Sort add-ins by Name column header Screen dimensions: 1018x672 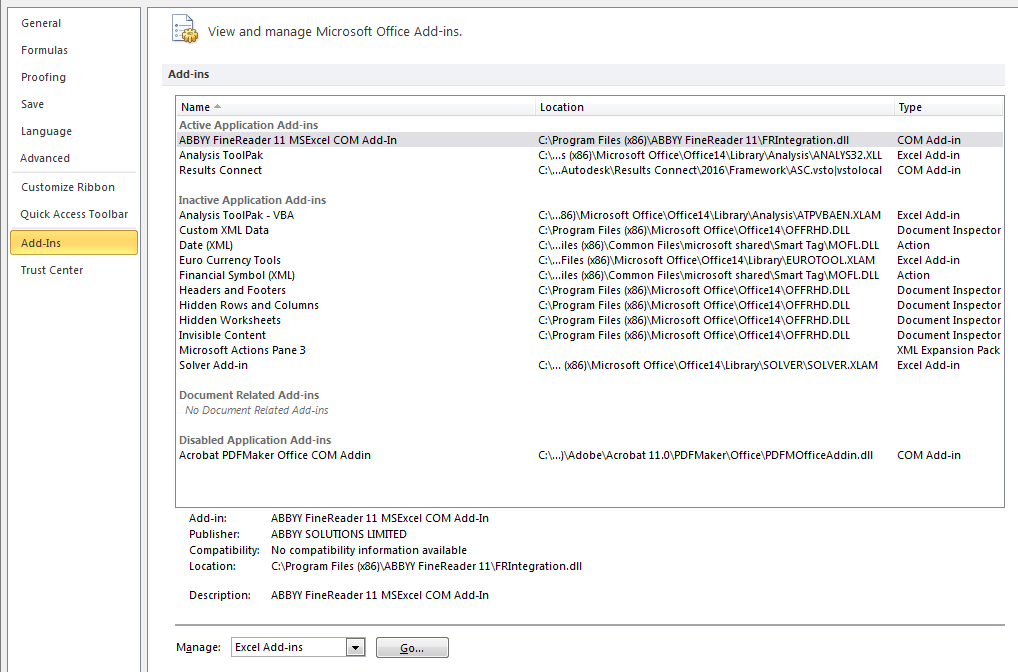coord(355,107)
